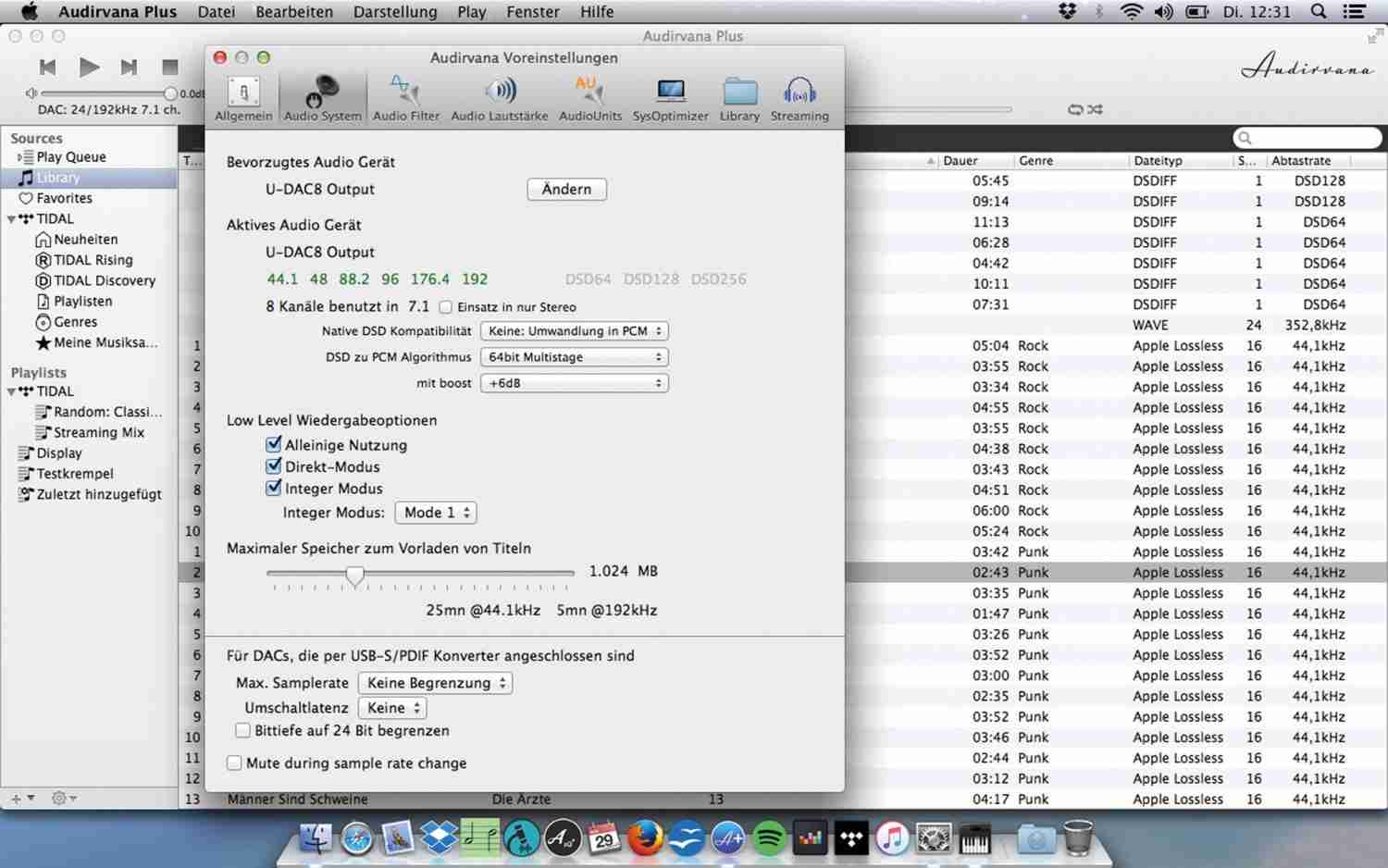Screen dimensions: 1388x868
Task: Click the Ändern button
Action: point(566,189)
